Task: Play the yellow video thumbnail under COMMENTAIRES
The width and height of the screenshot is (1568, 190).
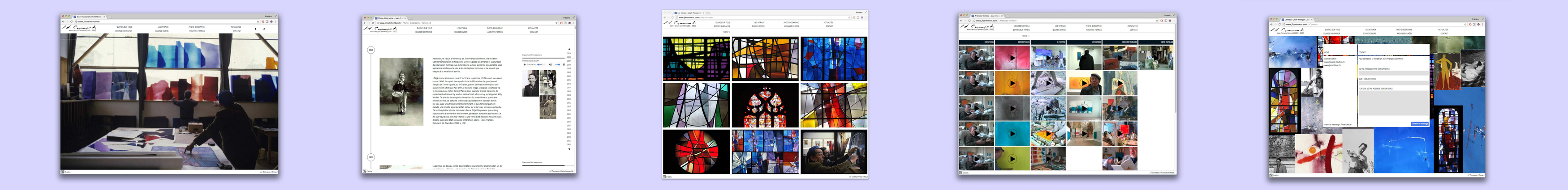Action: [1013, 158]
